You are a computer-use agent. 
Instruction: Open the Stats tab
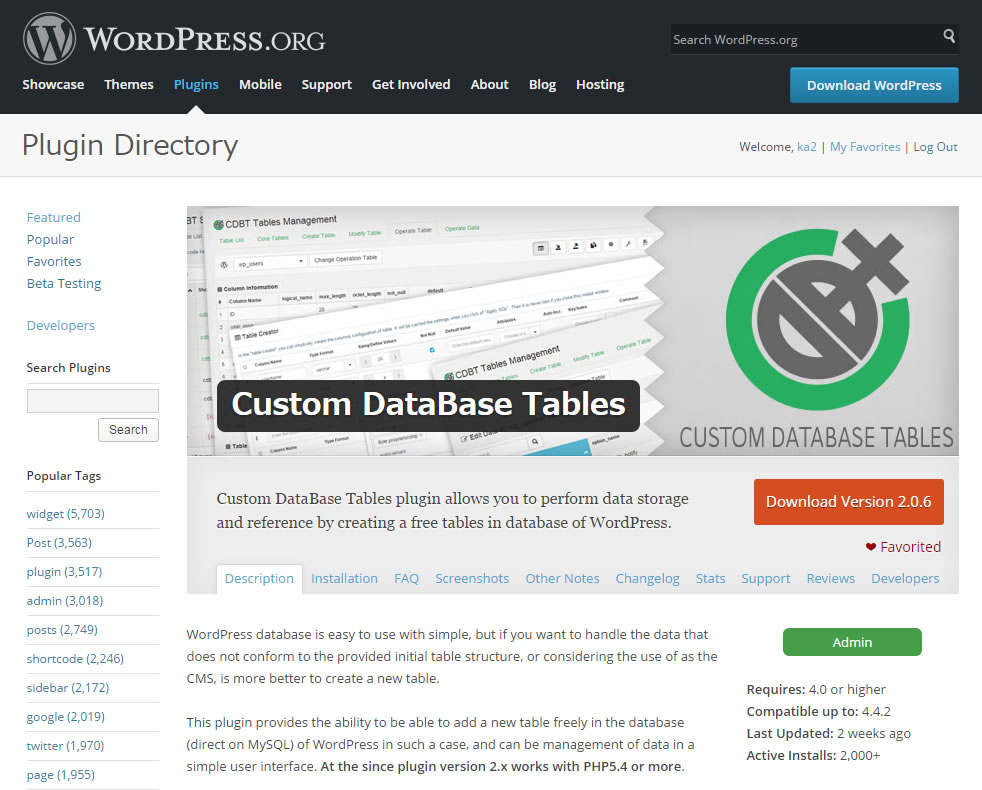coord(710,578)
